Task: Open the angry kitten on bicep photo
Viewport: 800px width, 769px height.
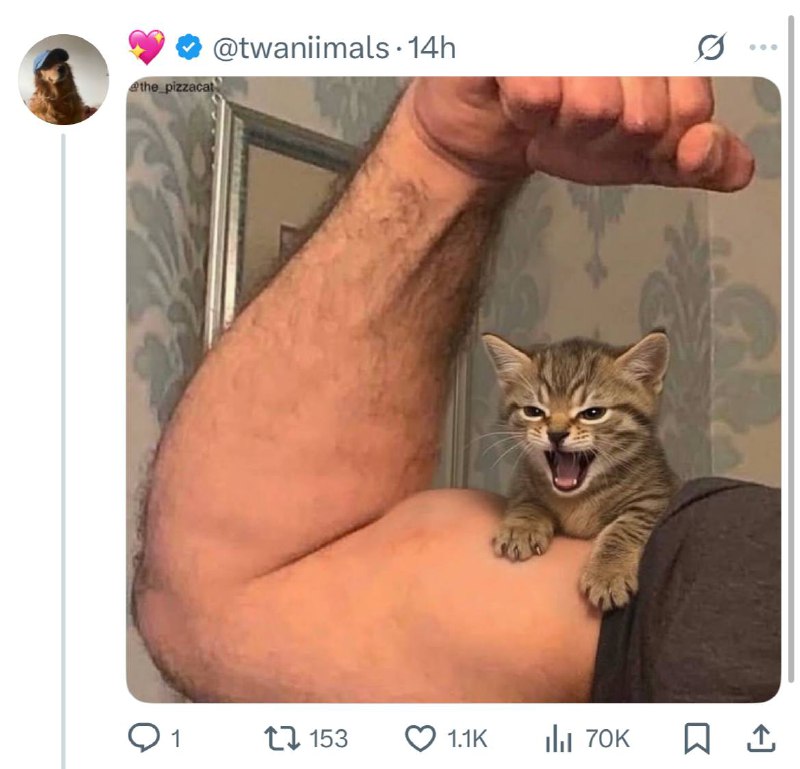Action: pos(454,389)
